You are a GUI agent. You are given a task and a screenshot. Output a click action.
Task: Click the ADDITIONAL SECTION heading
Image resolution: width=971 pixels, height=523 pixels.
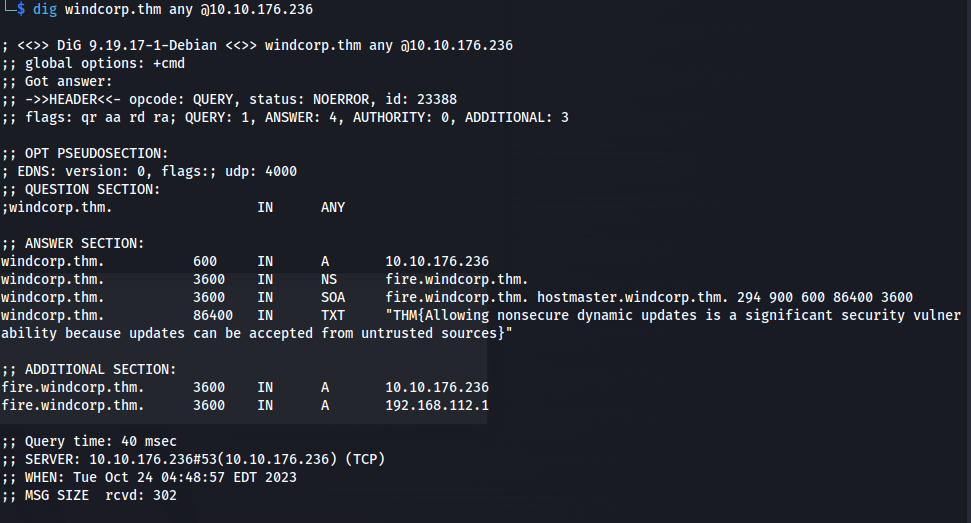coord(100,369)
